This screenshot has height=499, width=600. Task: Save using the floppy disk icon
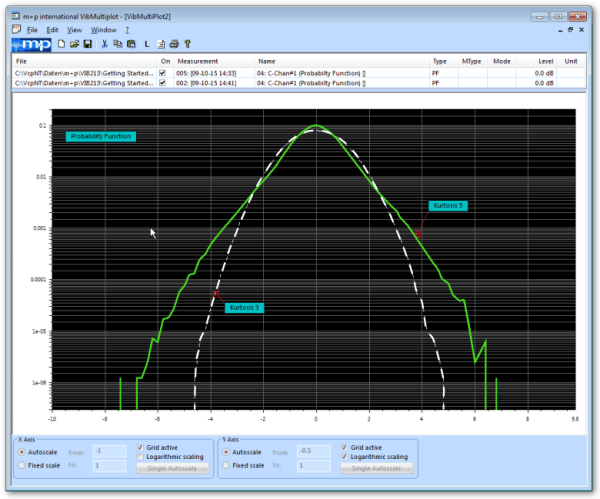coord(88,44)
